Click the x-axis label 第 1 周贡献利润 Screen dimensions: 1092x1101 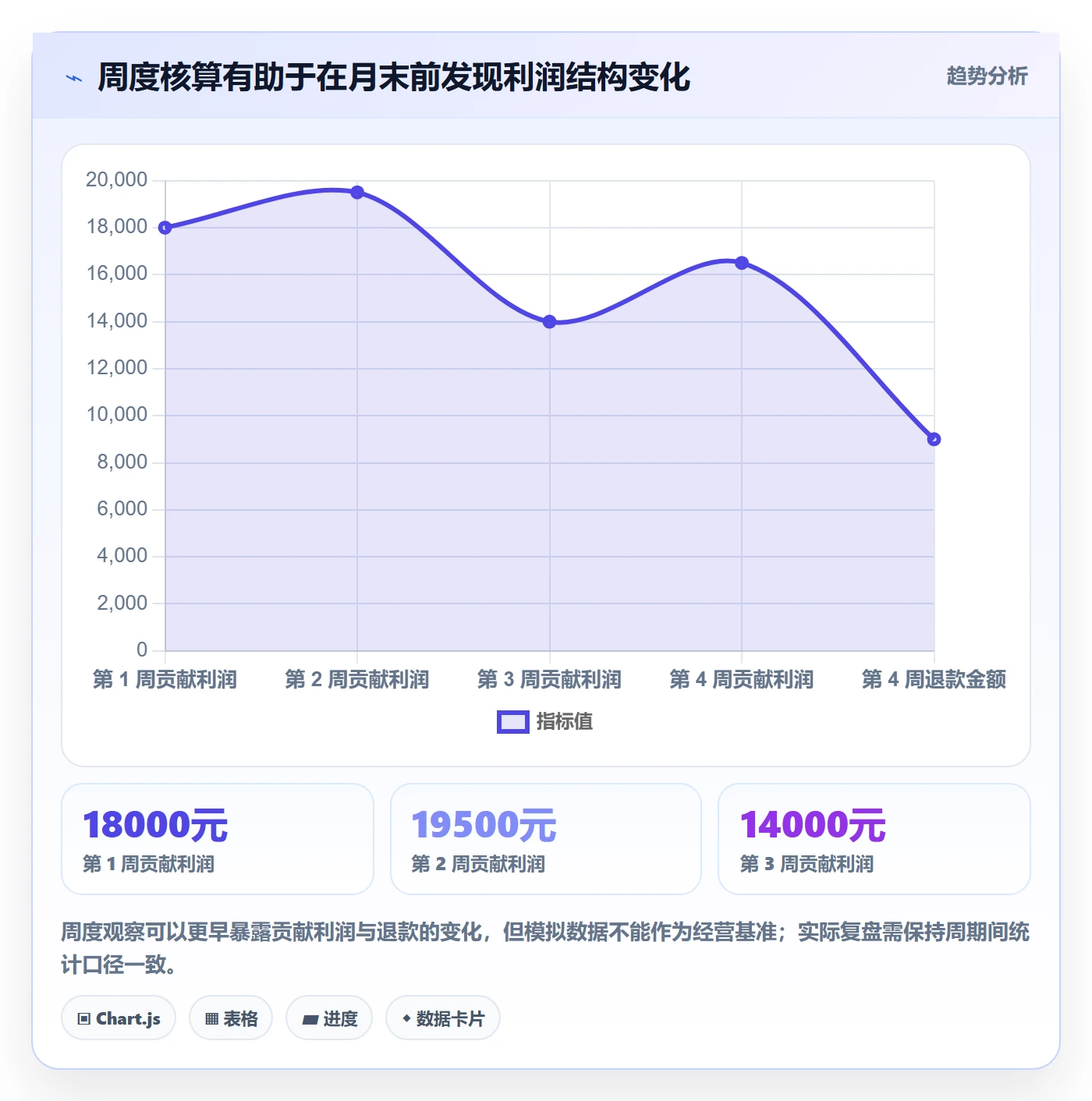tap(165, 679)
